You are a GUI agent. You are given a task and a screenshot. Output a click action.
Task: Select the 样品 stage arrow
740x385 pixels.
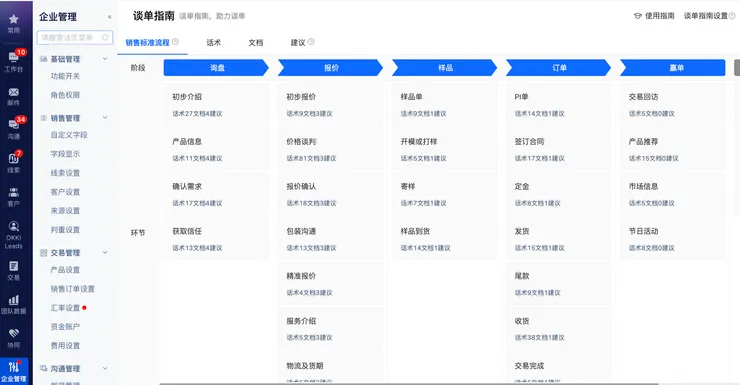click(x=445, y=67)
